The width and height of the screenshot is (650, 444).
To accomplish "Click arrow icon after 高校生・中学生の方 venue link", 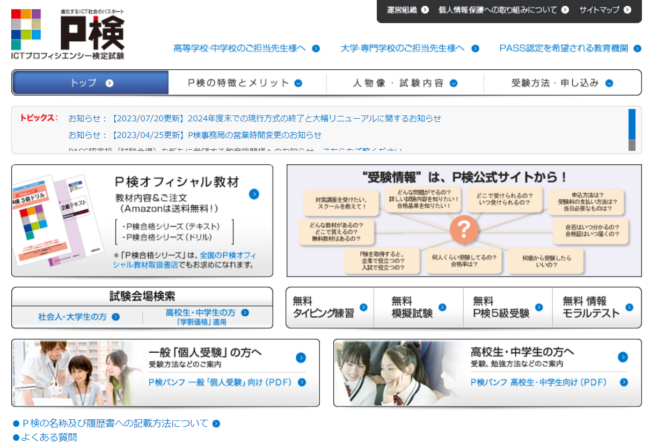I will click(x=245, y=313).
